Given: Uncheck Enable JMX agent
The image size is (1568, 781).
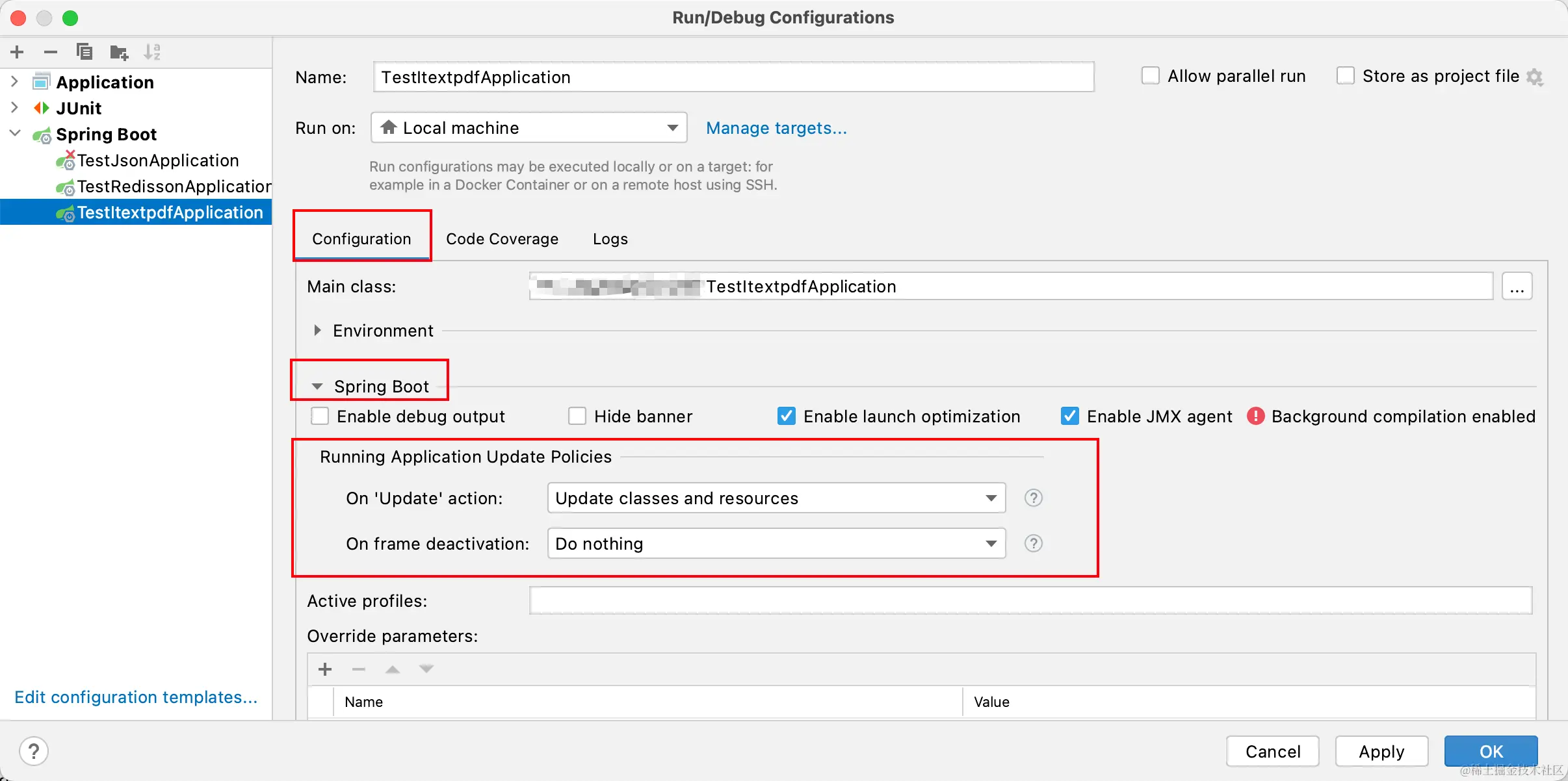Looking at the screenshot, I should [x=1069, y=416].
